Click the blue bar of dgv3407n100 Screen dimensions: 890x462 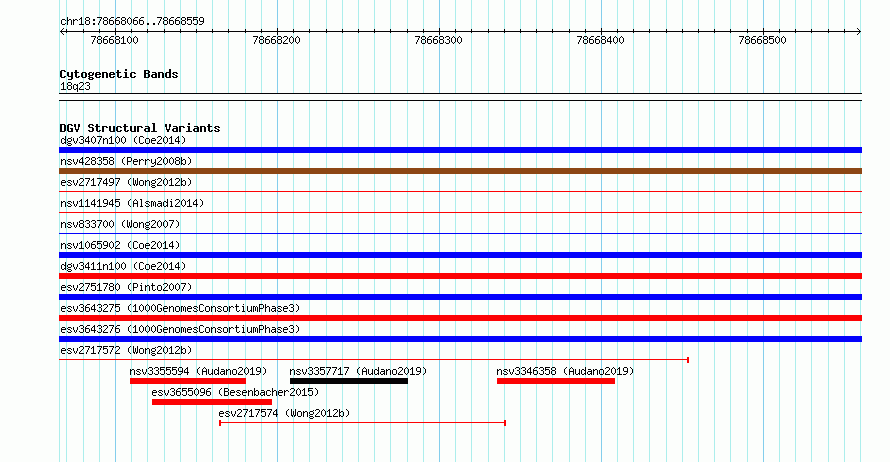click(460, 150)
